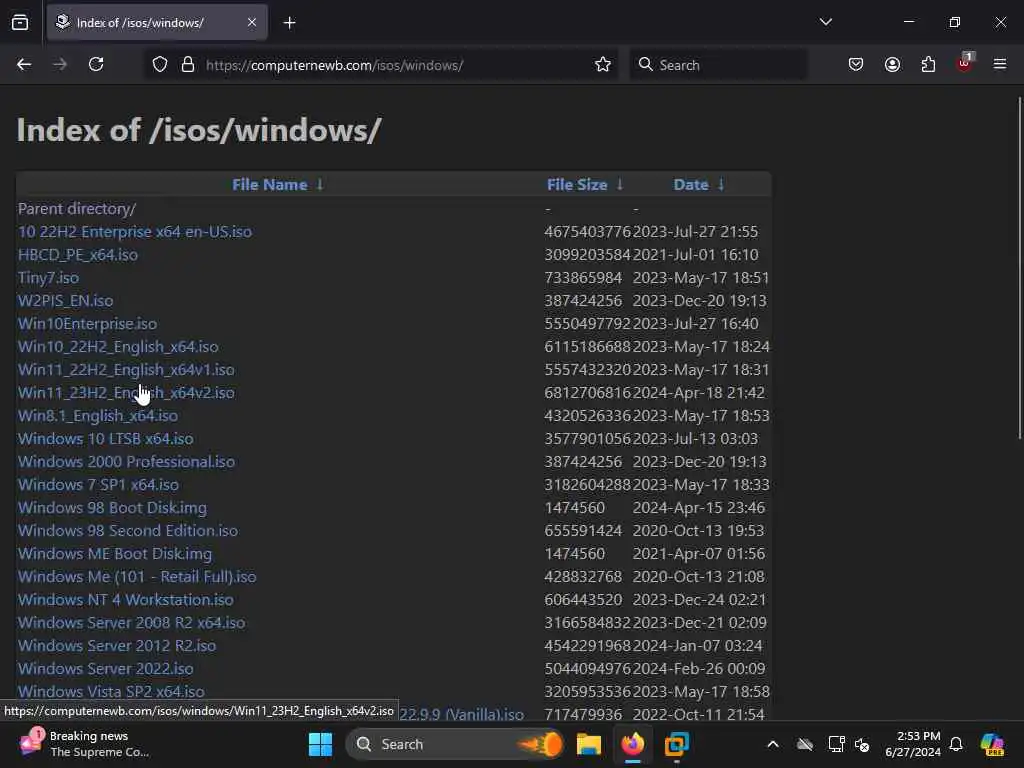This screenshot has height=768, width=1024.
Task: Click the date 2024-Apr-18 21:42
Action: tap(699, 392)
